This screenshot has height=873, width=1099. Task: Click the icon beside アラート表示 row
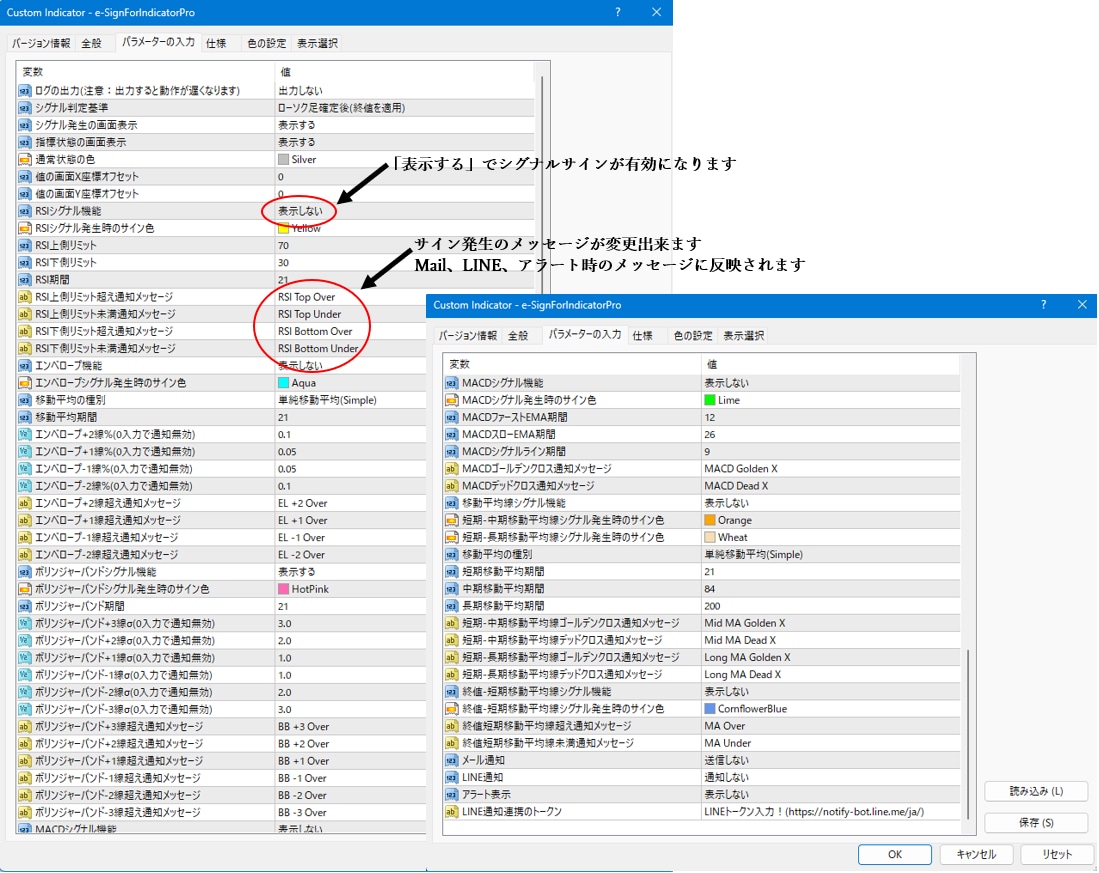[x=451, y=795]
